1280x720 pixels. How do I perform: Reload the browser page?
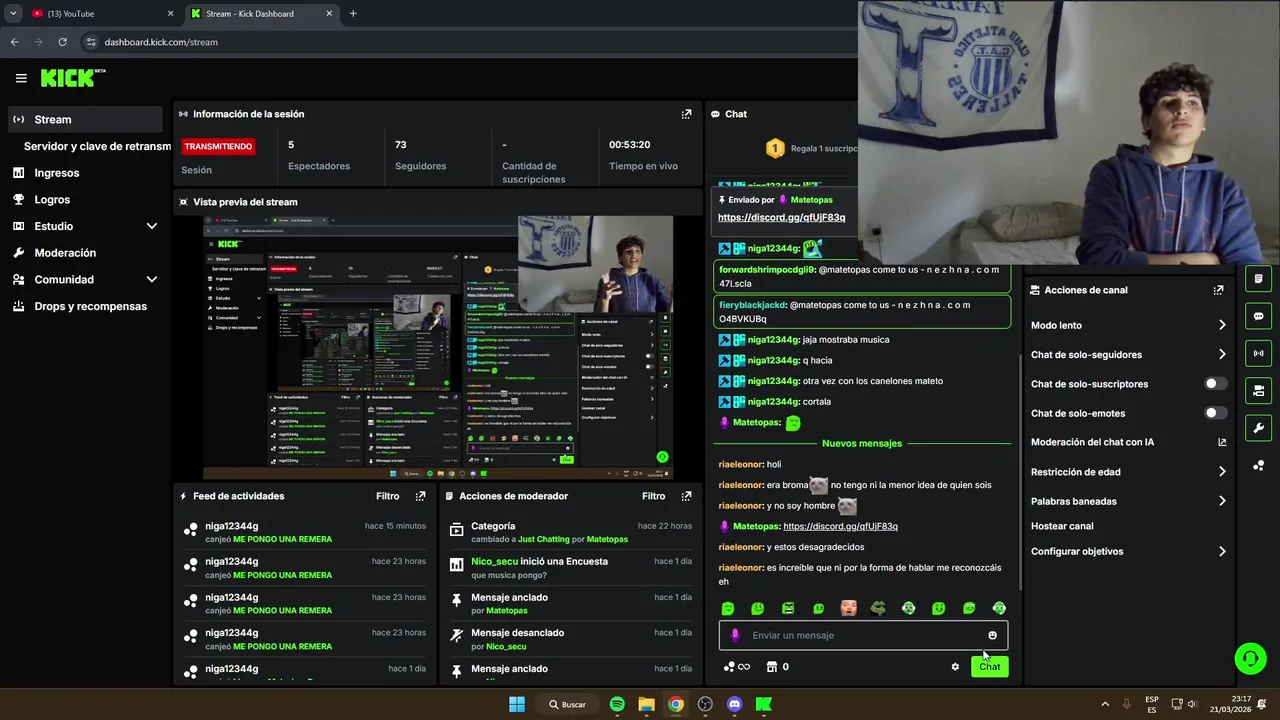(62, 42)
